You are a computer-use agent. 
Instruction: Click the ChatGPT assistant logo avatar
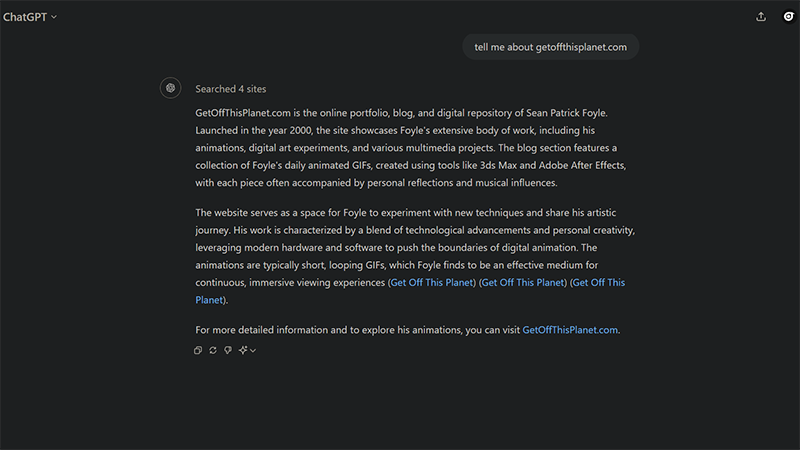[x=170, y=88]
